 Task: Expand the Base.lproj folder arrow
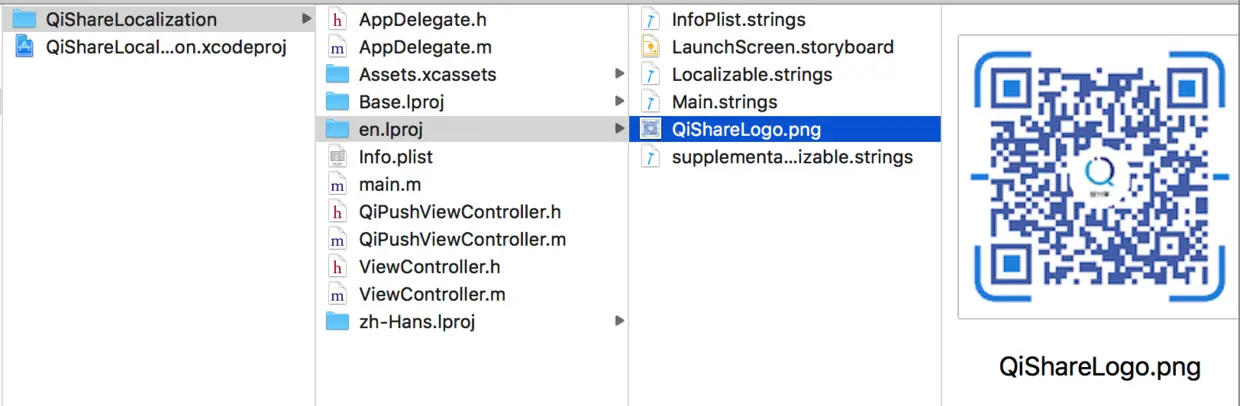pos(620,102)
